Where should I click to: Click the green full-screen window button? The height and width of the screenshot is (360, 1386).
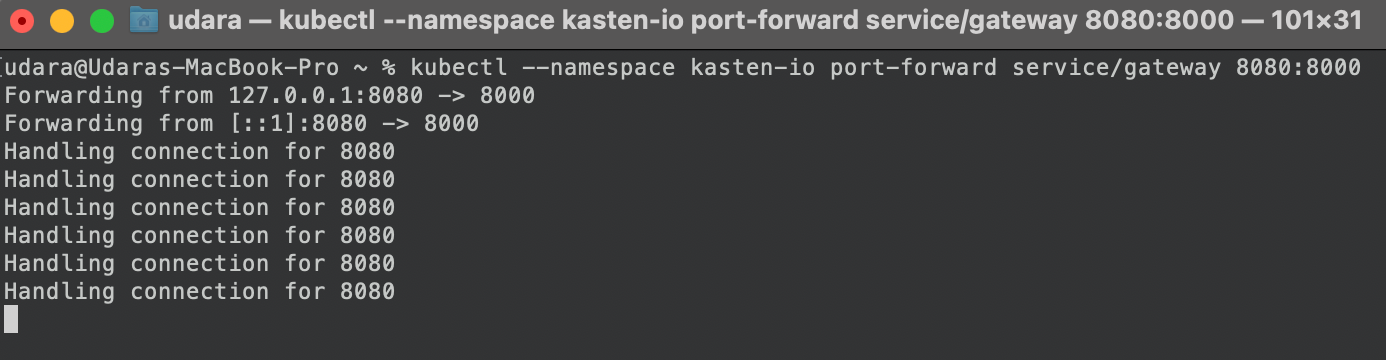102,20
